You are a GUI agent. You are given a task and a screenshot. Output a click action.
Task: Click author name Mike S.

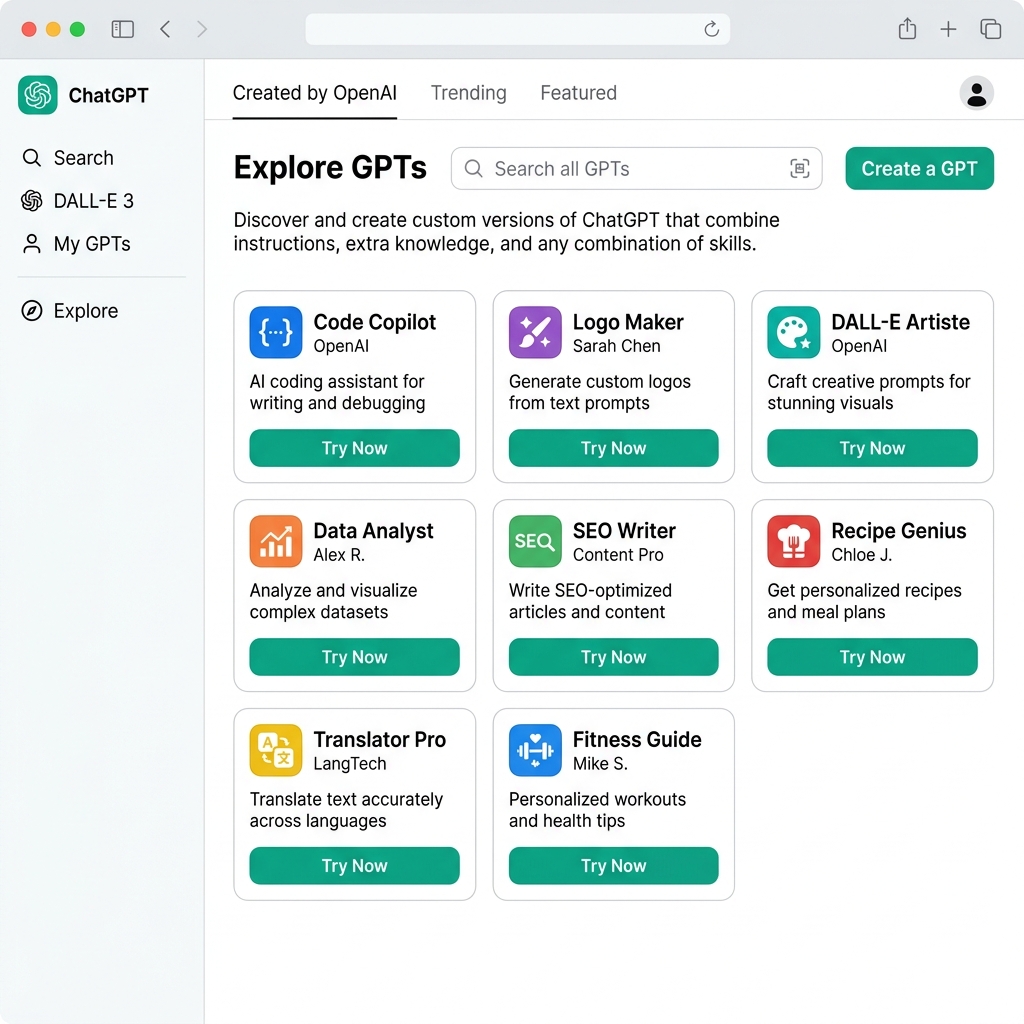pos(600,763)
